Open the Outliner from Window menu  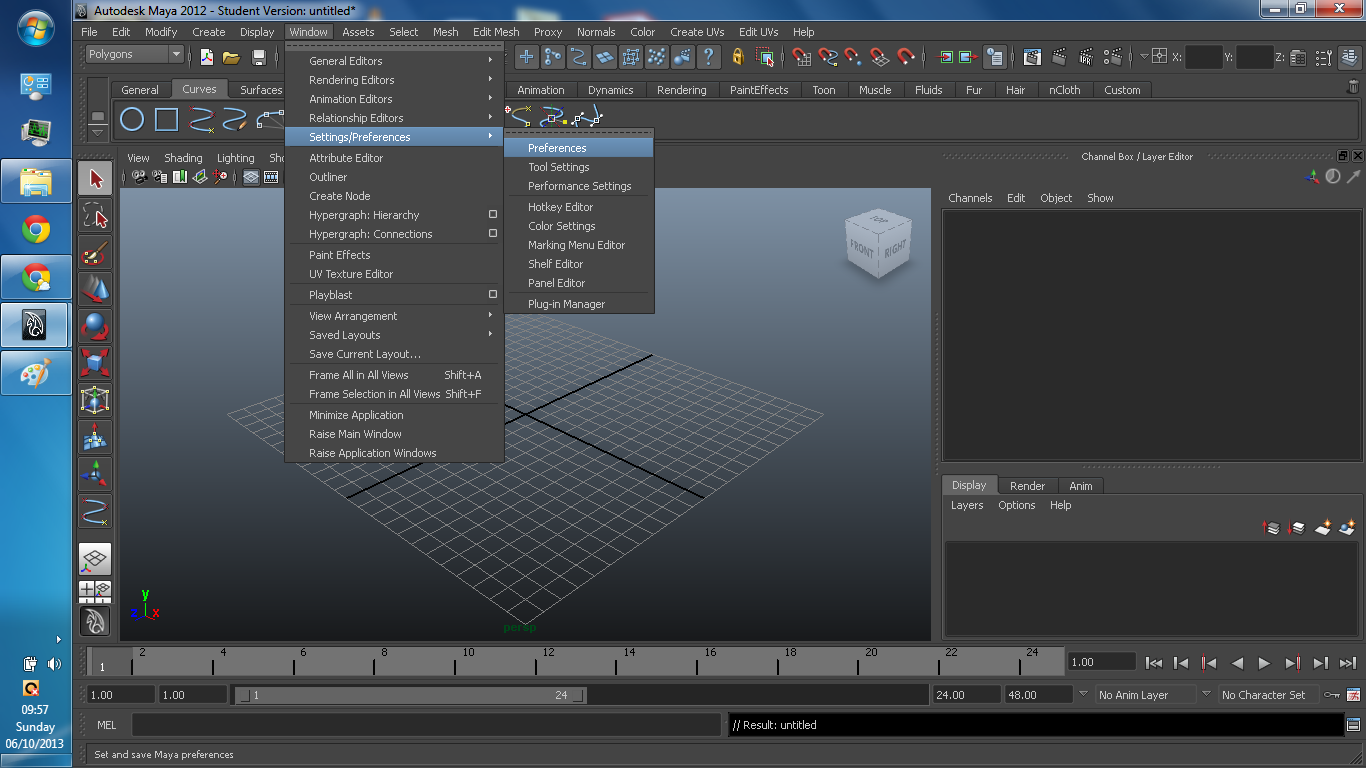click(394, 177)
